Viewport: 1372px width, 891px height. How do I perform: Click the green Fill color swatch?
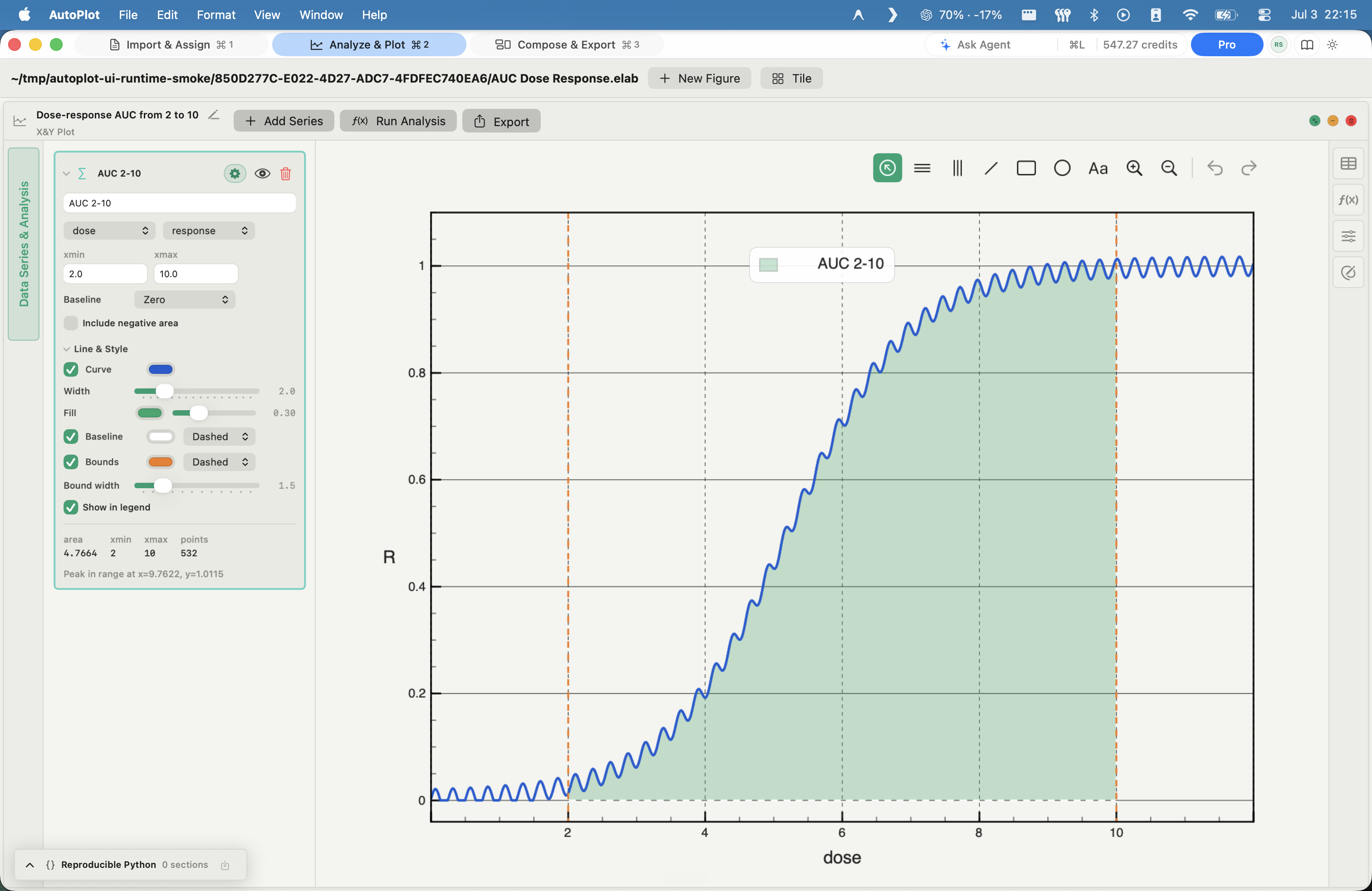(150, 413)
